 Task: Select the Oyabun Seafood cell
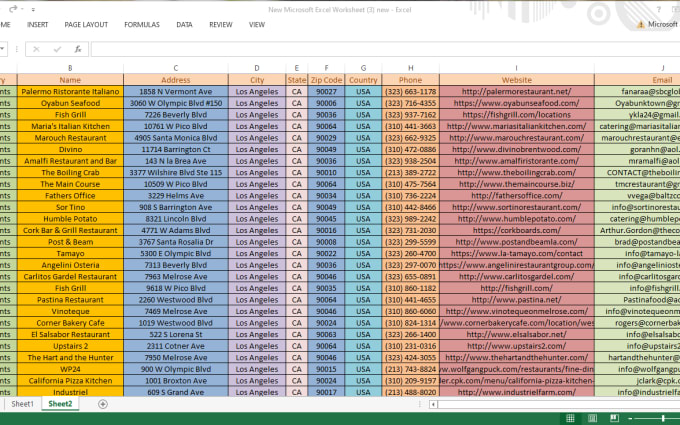click(70, 103)
